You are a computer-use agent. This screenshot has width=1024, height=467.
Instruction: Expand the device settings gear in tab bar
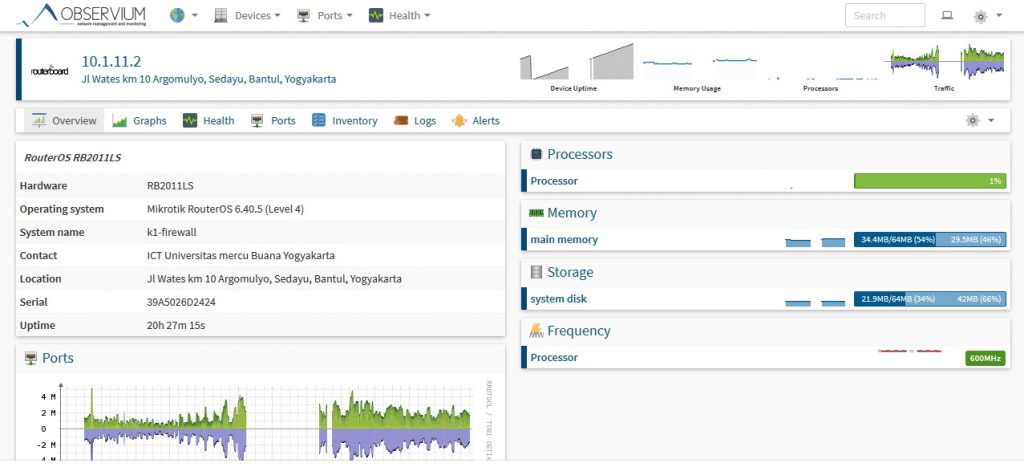coord(978,120)
